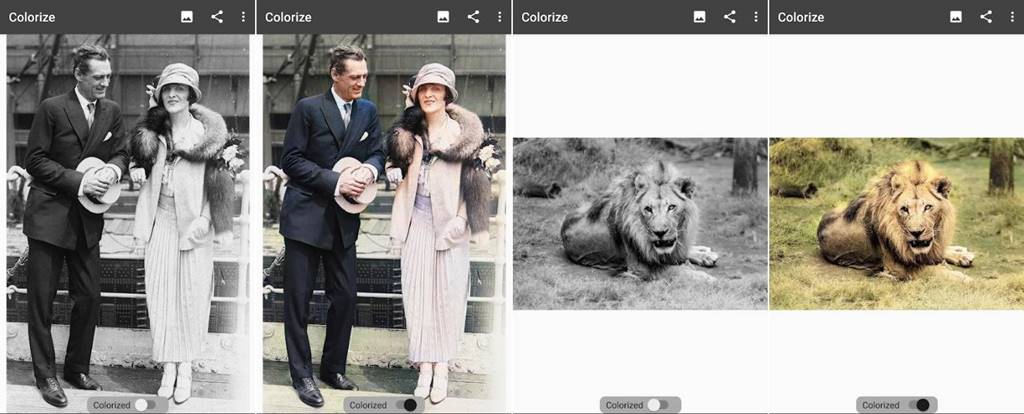The height and width of the screenshot is (414, 1024).
Task: Click Colorize title on black-and-white couple screen
Action: (x=32, y=18)
